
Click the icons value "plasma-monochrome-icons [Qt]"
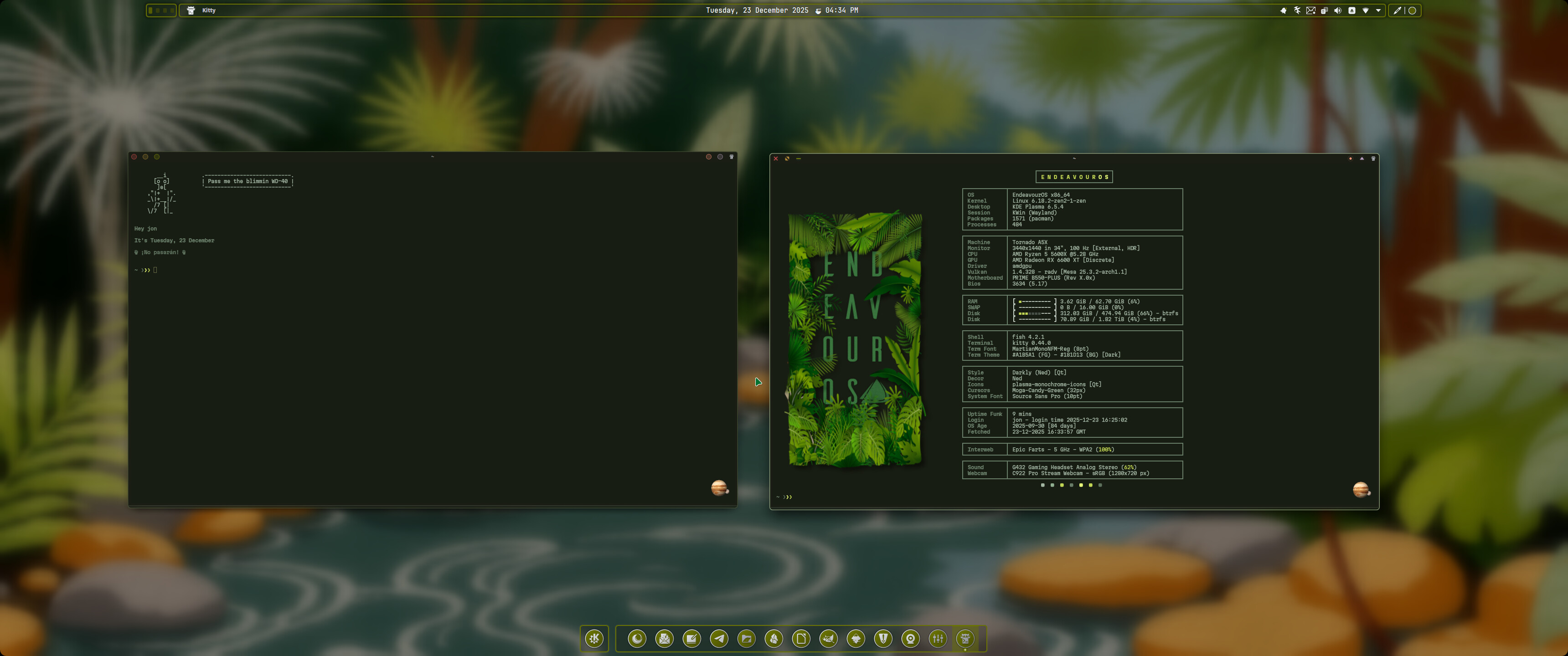(x=1057, y=384)
